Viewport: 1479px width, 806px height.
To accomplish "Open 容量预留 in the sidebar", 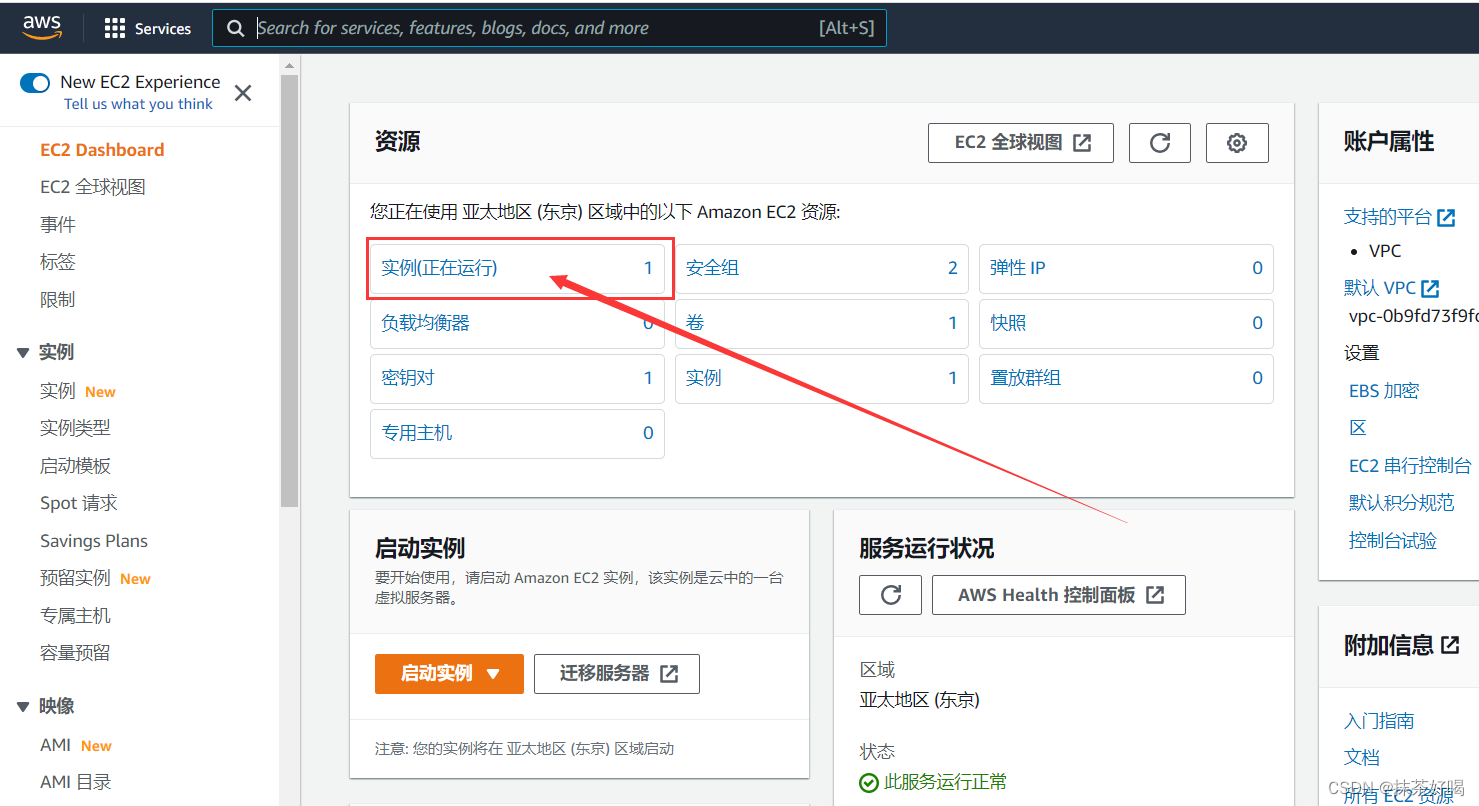I will [75, 653].
